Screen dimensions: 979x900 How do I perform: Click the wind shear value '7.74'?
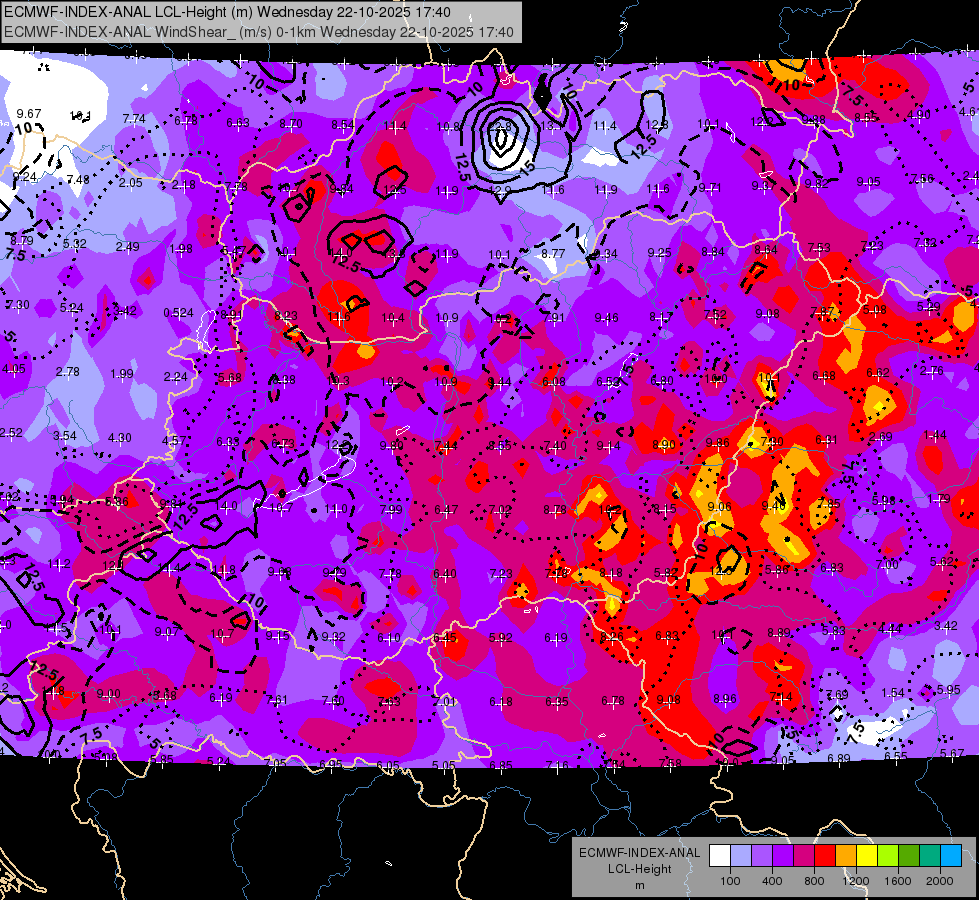[134, 119]
